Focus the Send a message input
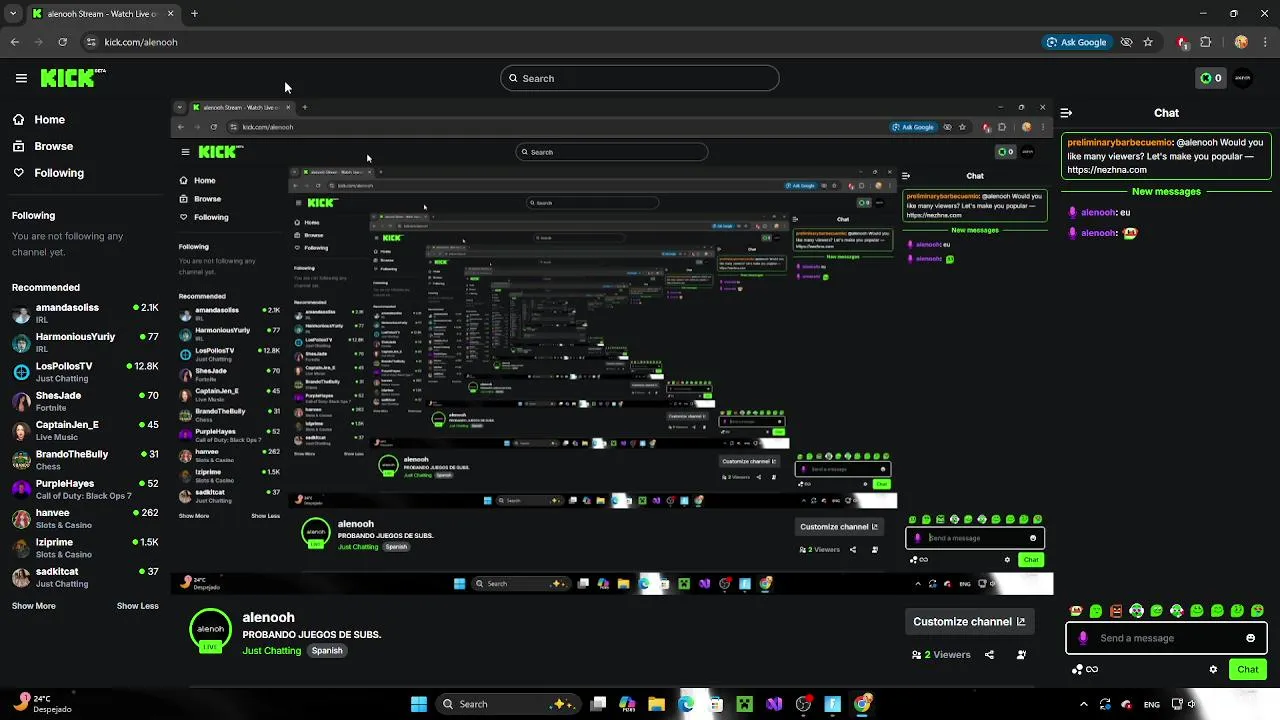 coord(1167,638)
